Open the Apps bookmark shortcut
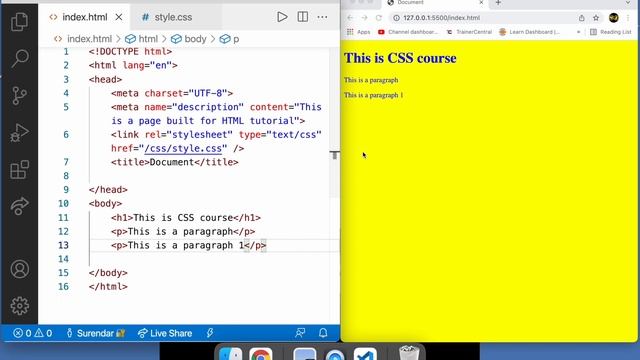This screenshot has width=640, height=360. point(358,32)
